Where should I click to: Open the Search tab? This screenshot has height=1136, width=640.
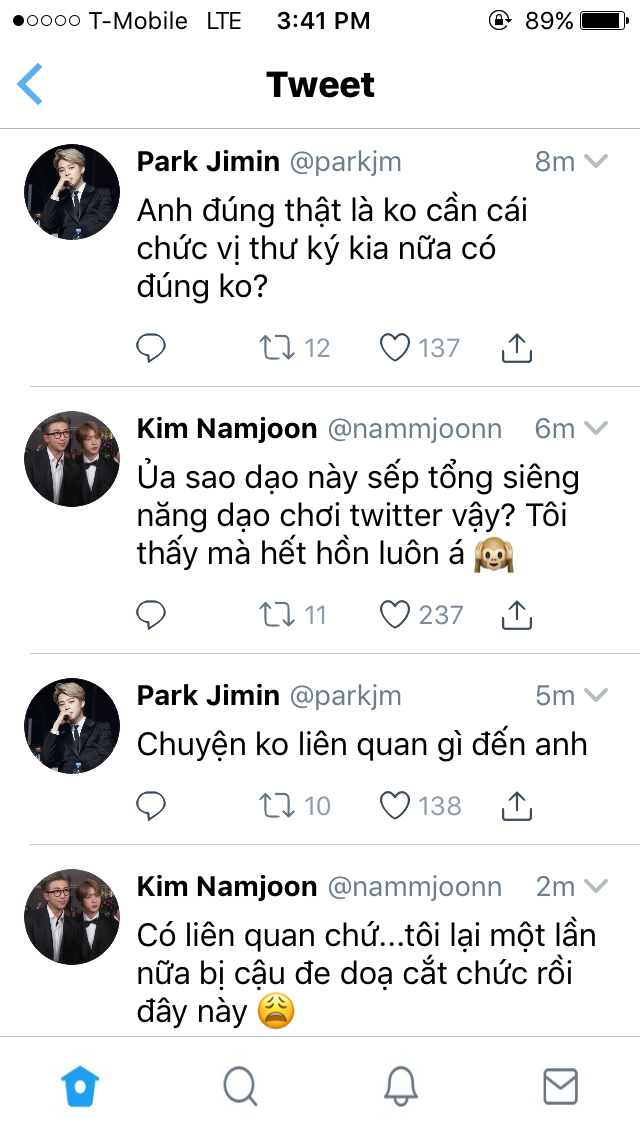[240, 1085]
